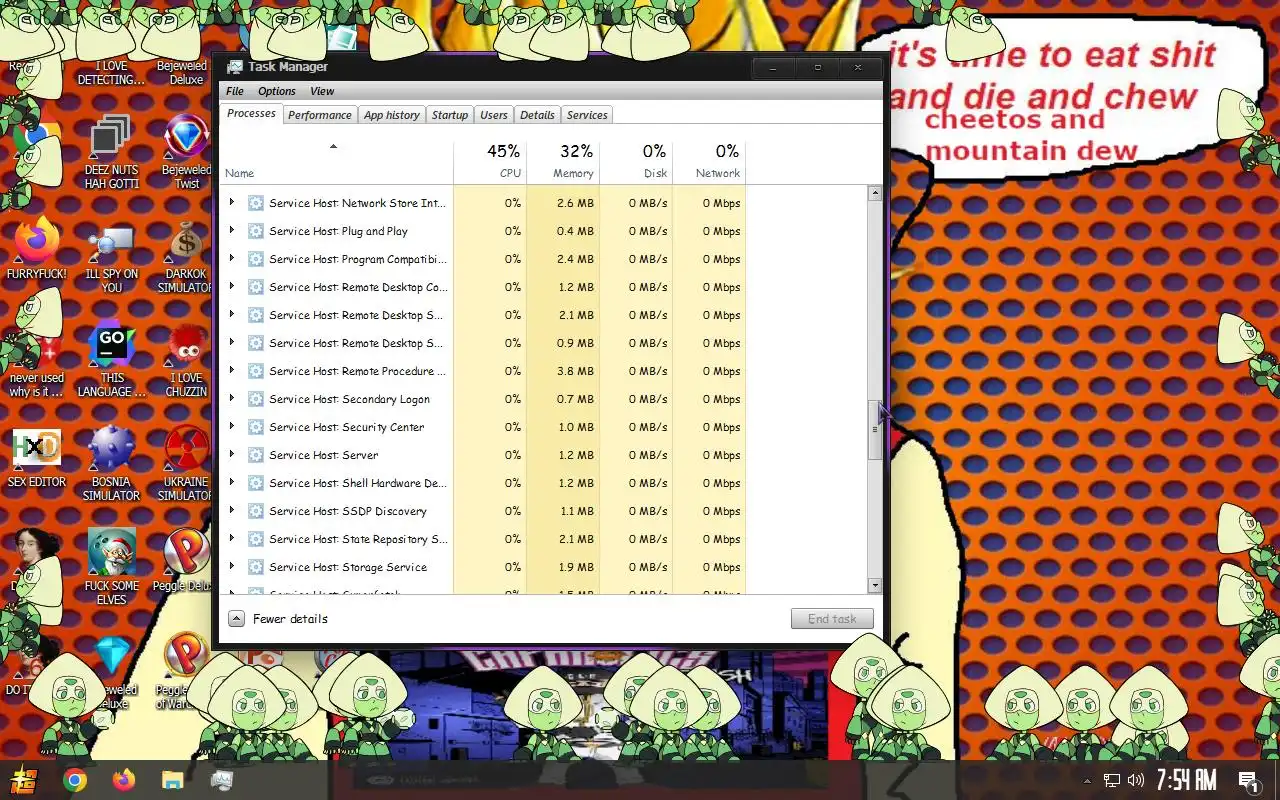Show hidden system tray icons

(x=1087, y=780)
